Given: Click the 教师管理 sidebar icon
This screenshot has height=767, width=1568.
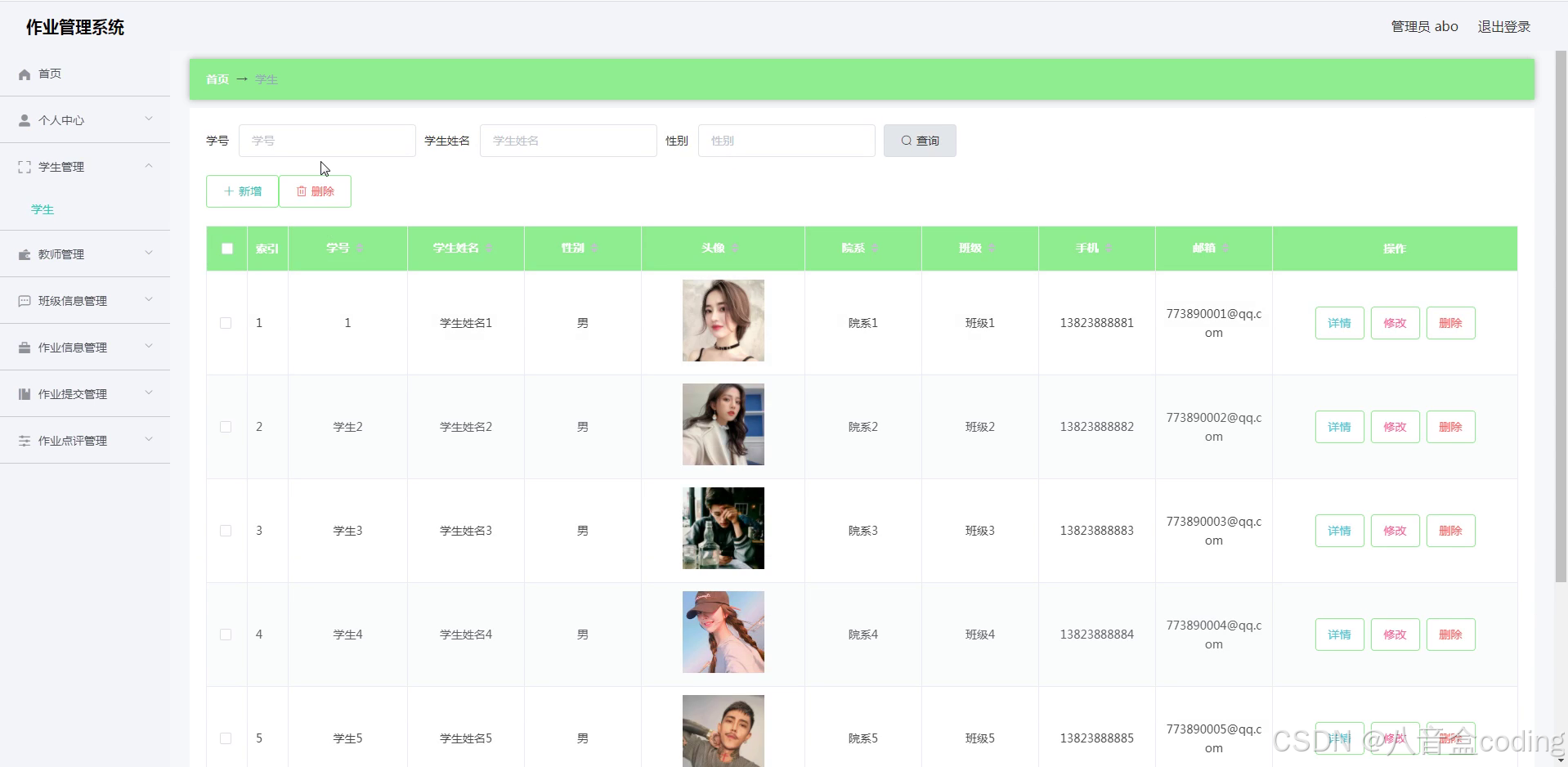Looking at the screenshot, I should tap(25, 254).
